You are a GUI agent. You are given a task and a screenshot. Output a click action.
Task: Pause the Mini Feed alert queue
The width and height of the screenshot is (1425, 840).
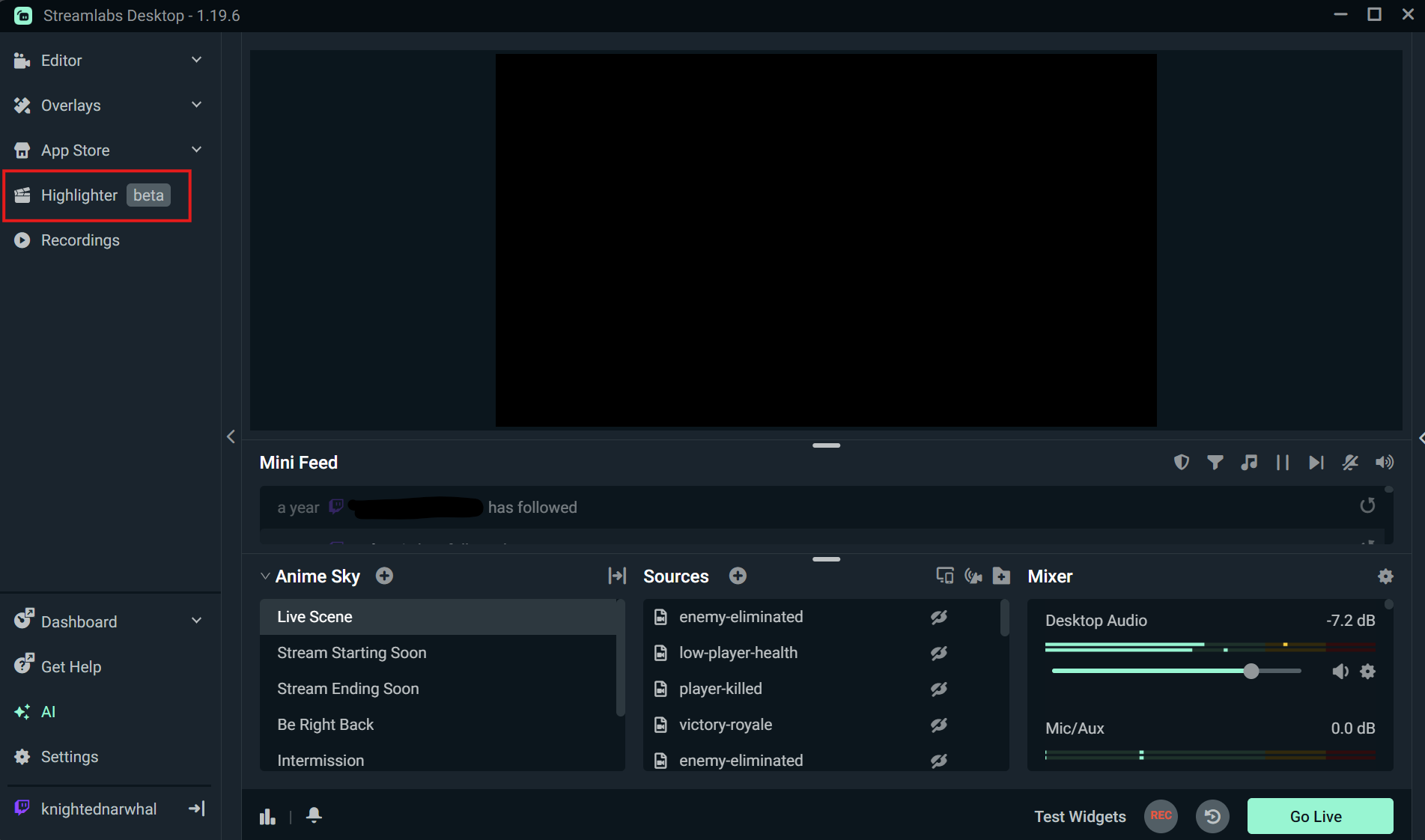click(1282, 463)
